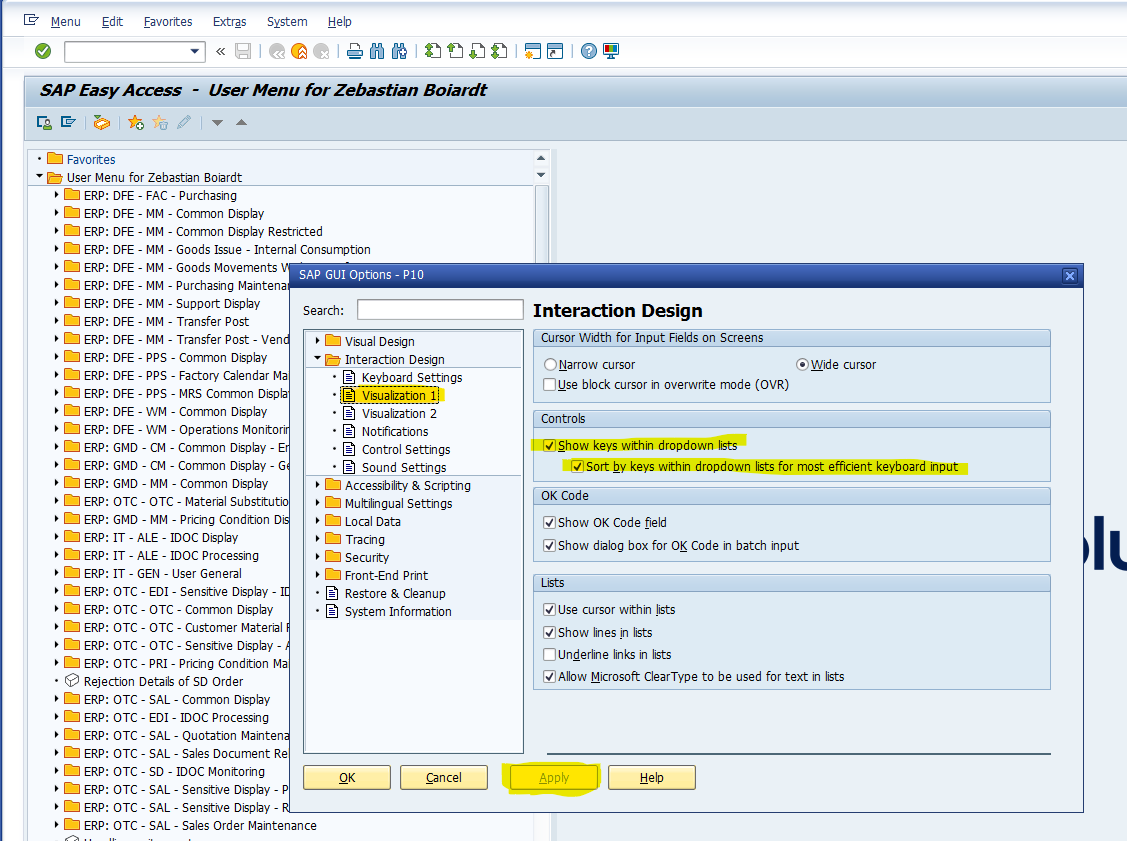Click the Apply button
This screenshot has height=841, width=1127.
click(x=553, y=777)
